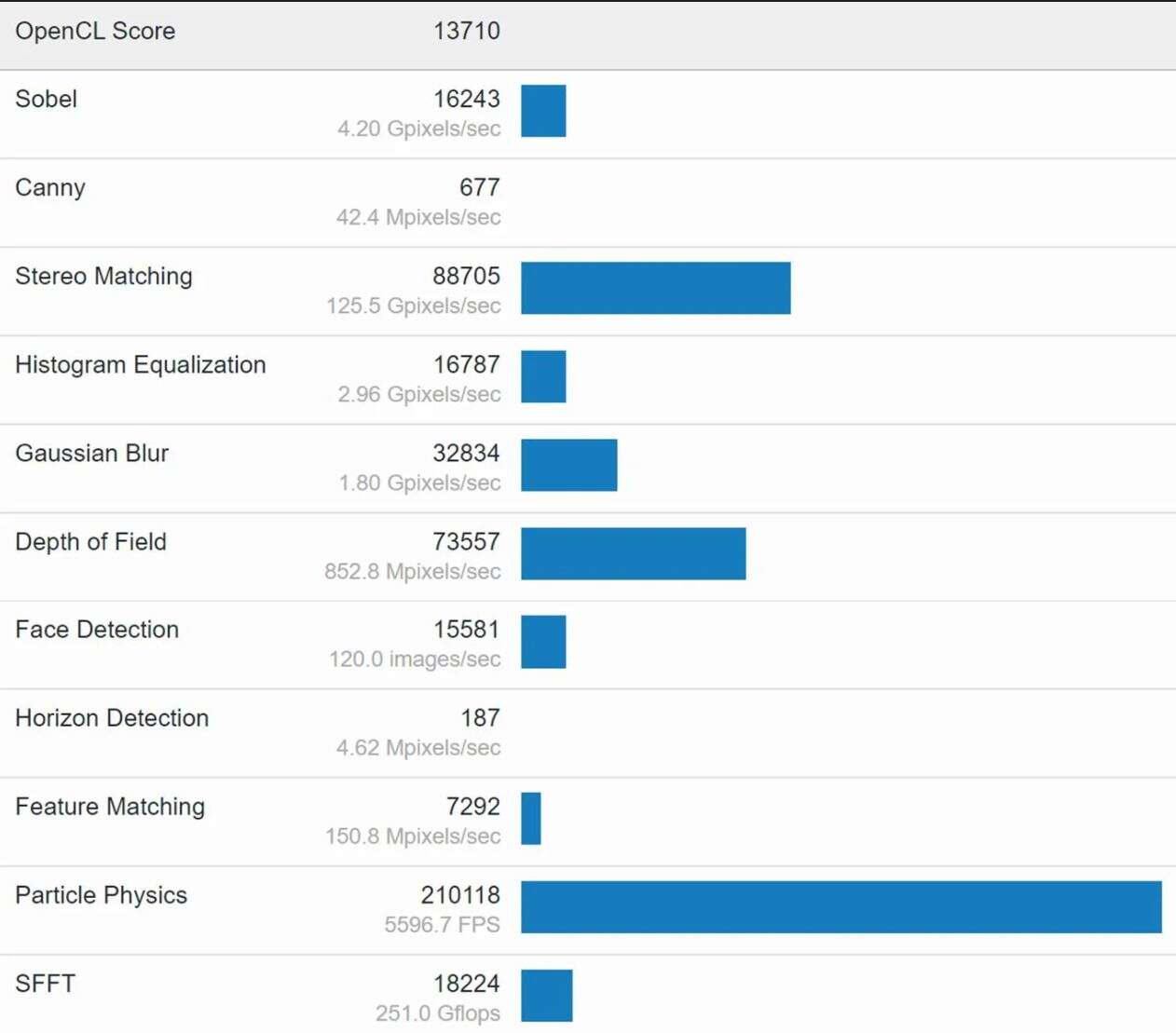Click the long Particle Physics bar
This screenshot has width=1176, height=1033.
pyautogui.click(x=841, y=907)
